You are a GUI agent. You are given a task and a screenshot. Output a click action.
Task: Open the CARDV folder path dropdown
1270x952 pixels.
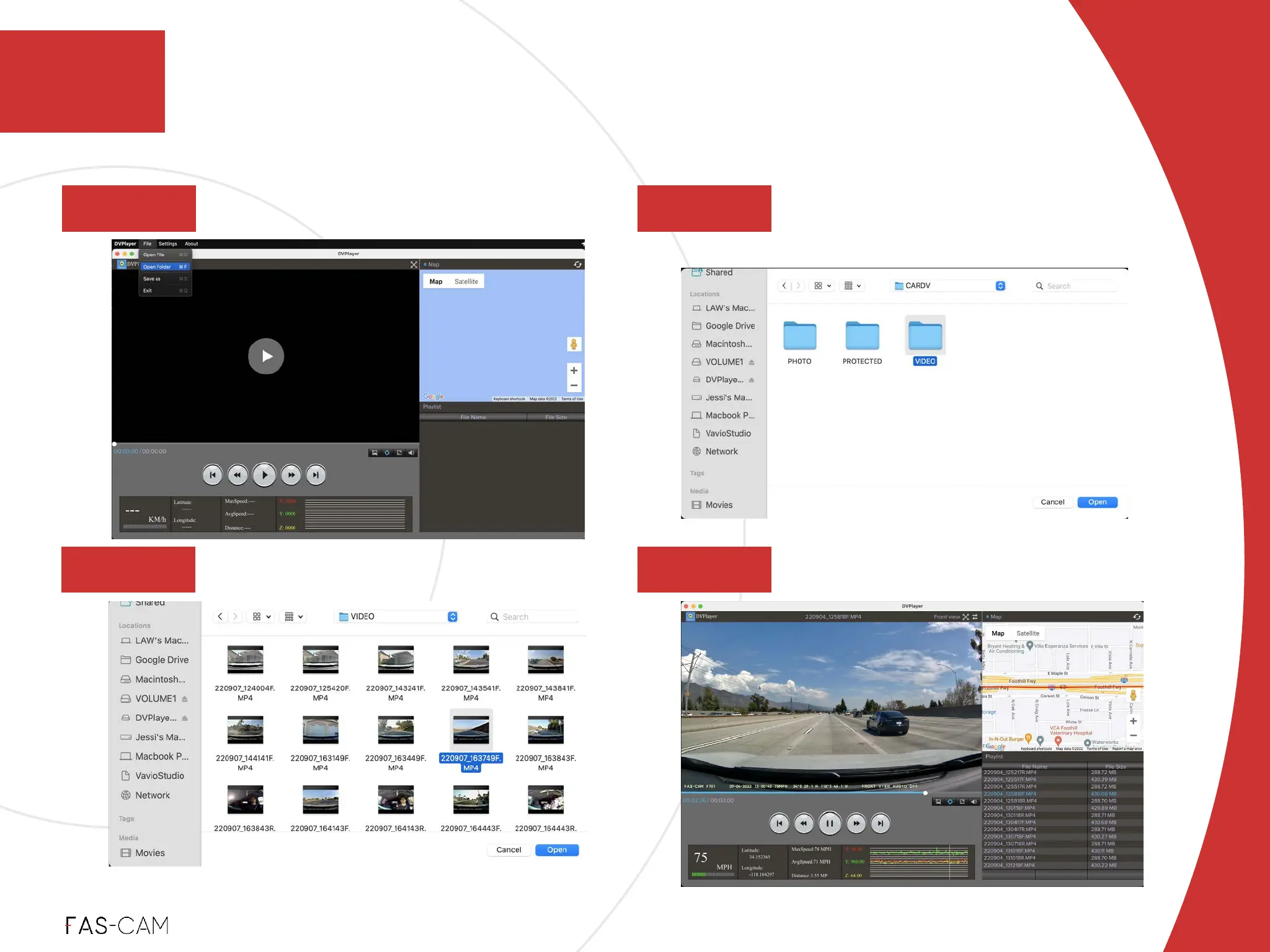point(1000,286)
